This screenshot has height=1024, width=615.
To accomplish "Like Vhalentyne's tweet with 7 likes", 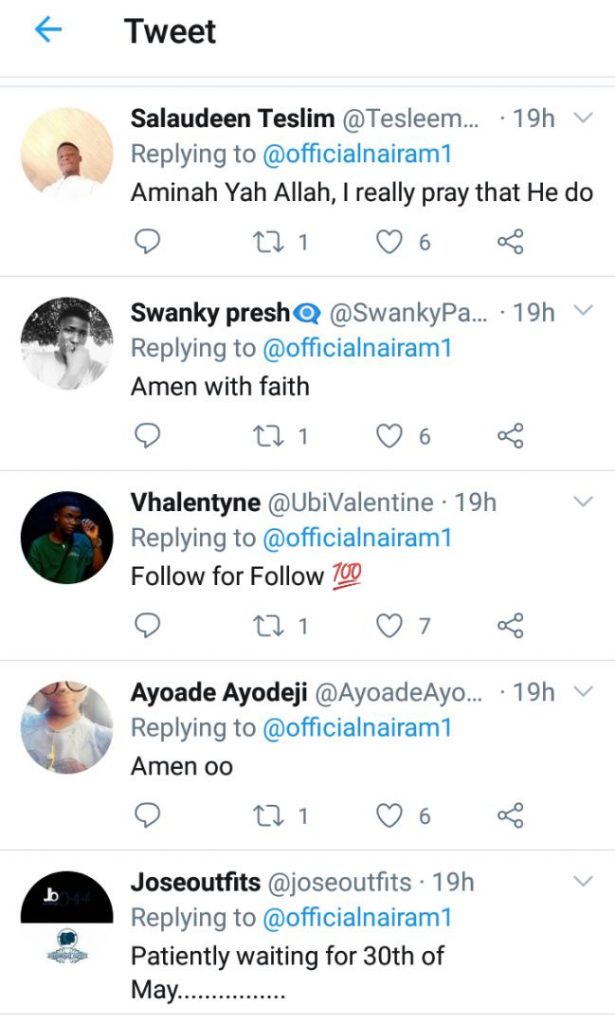I will 388,626.
